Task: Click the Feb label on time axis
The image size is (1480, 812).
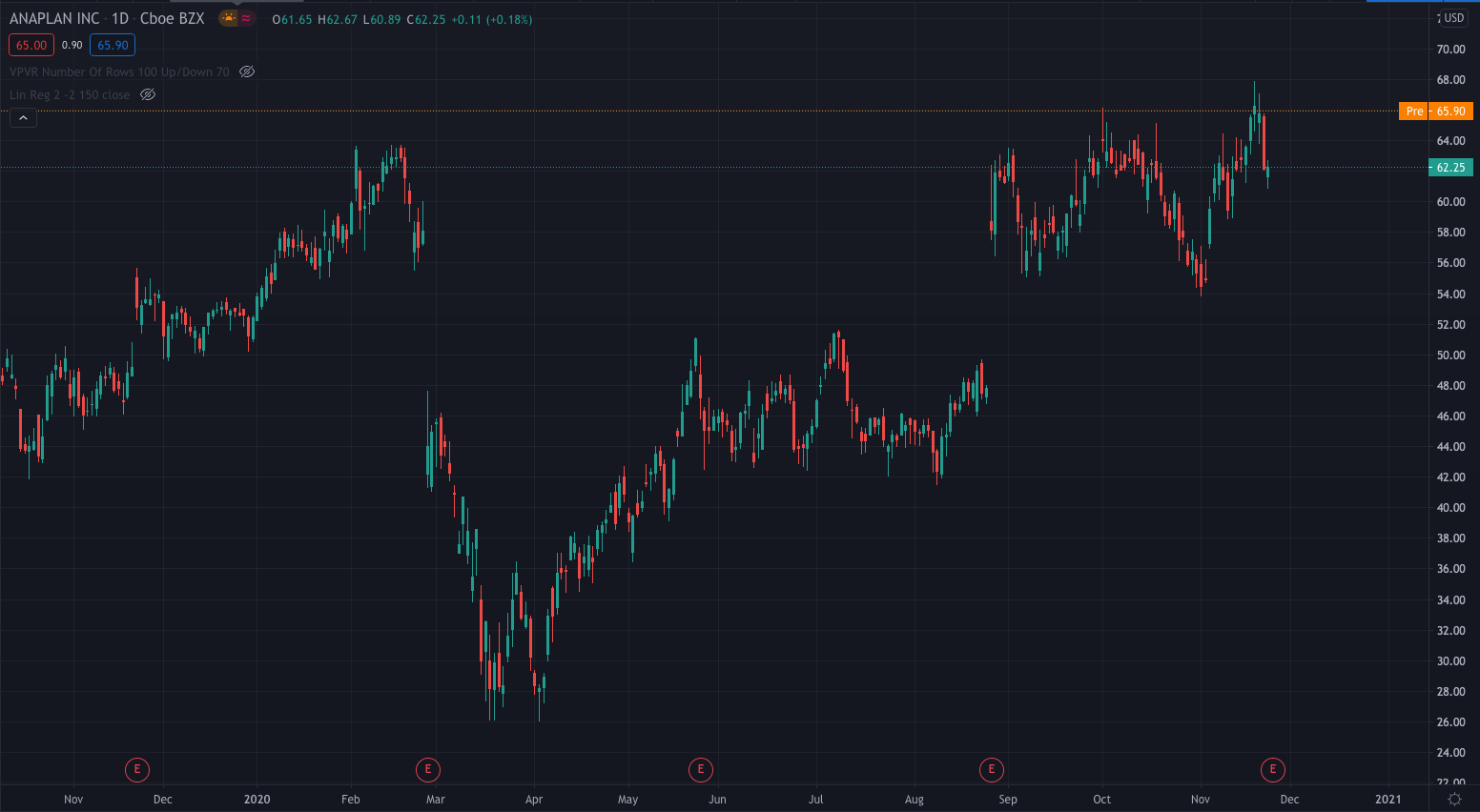Action: [x=351, y=799]
